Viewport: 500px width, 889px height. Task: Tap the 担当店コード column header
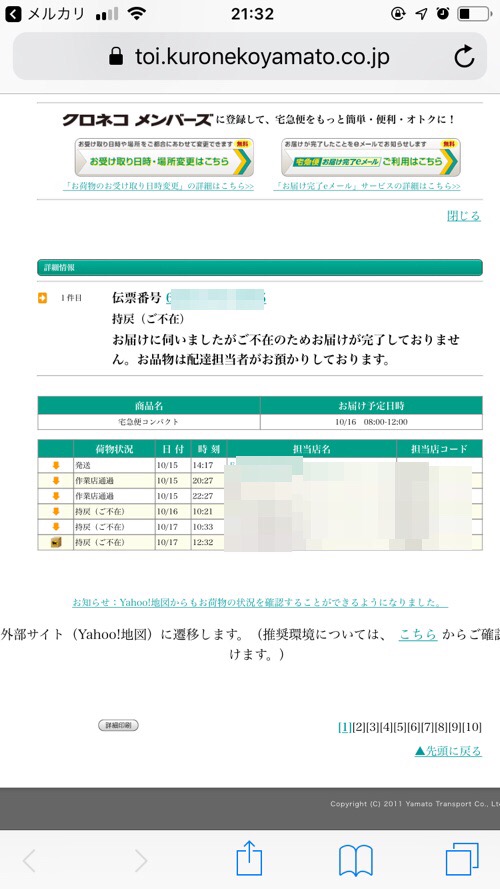pos(439,449)
